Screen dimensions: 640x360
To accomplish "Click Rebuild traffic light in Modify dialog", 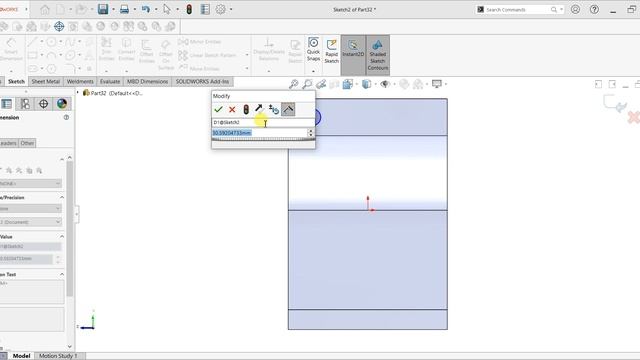I will 246,109.
